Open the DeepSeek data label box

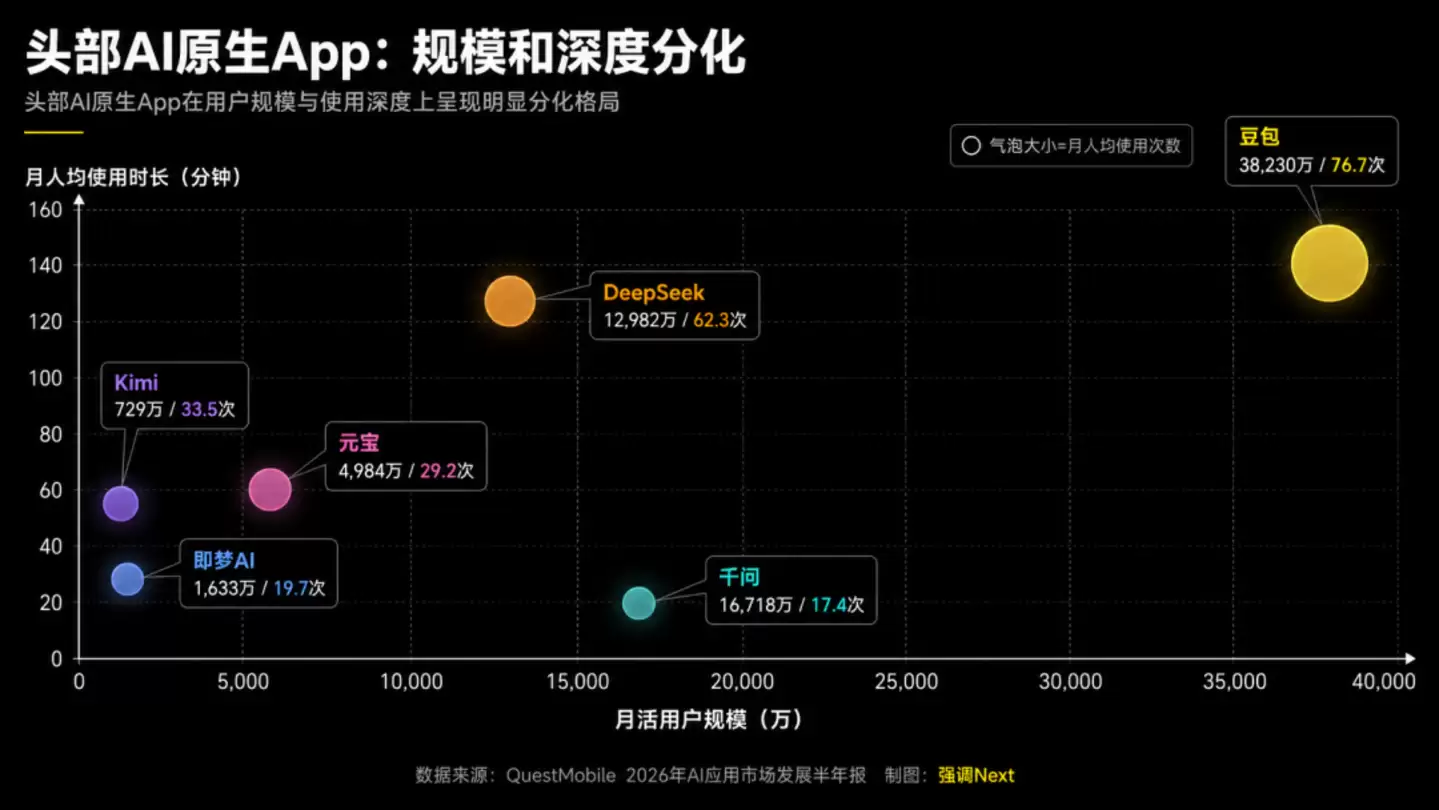coord(674,305)
